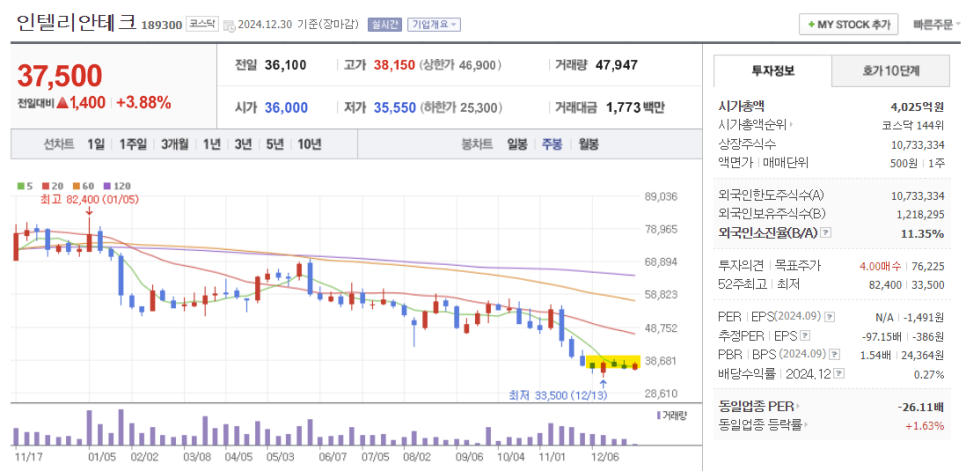This screenshot has height=471, width=966.
Task: Open help icon next to 추정PER EPS
Action: (805, 336)
